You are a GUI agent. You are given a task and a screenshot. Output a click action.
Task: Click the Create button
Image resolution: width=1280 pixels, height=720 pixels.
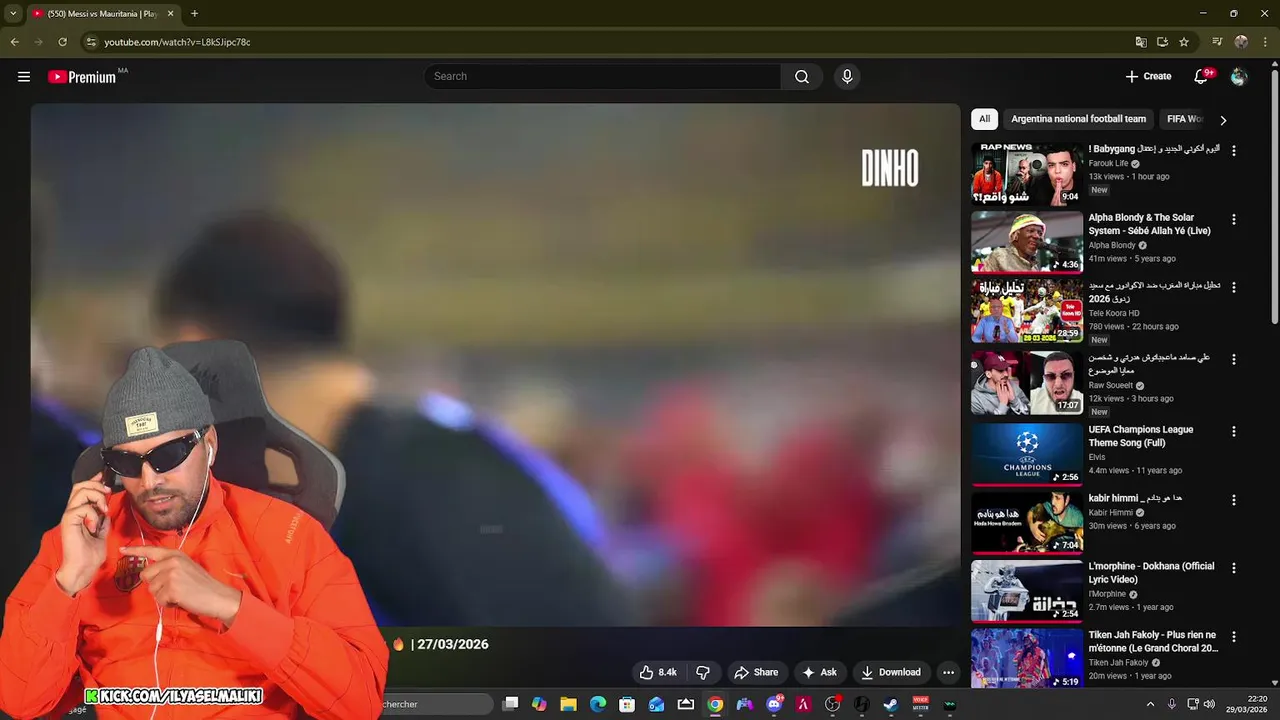click(x=1148, y=77)
